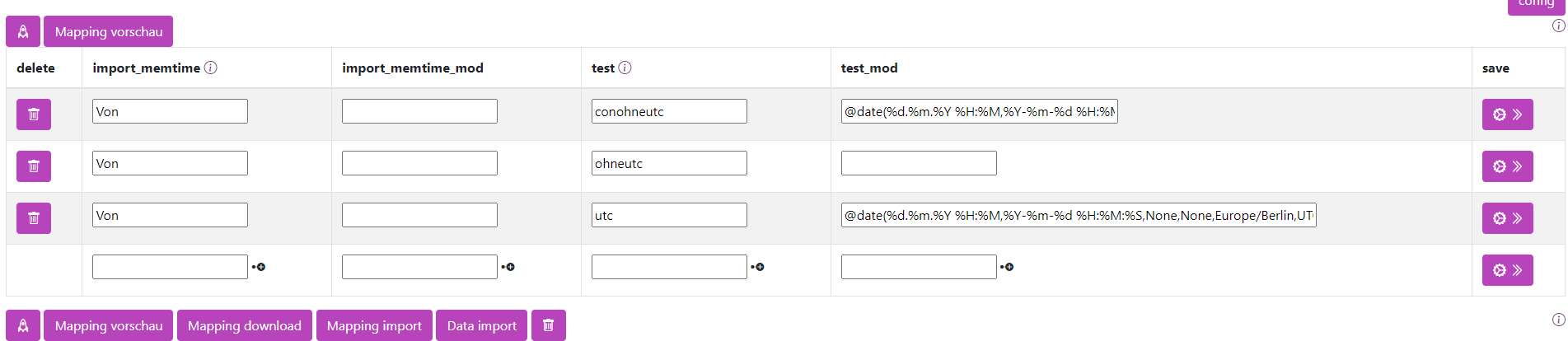Delete the ohneutc mapping row
The image size is (1568, 341).
34,166
